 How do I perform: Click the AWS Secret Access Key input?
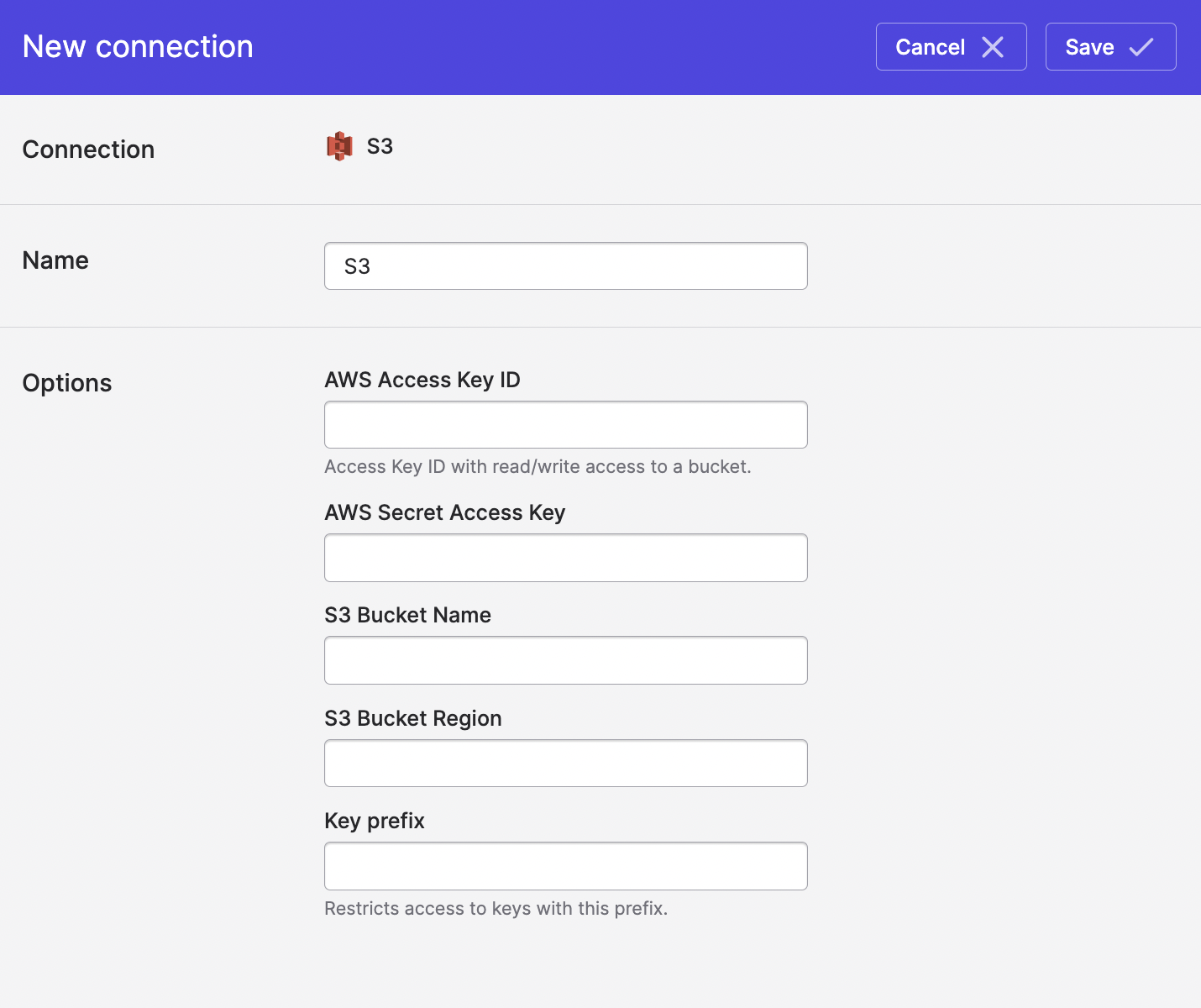[x=566, y=558]
